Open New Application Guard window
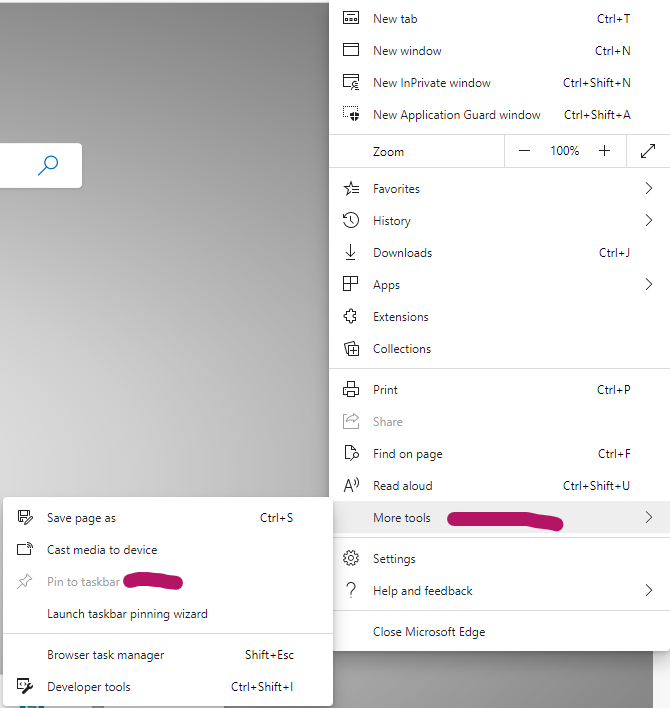The width and height of the screenshot is (670, 708). (499, 115)
